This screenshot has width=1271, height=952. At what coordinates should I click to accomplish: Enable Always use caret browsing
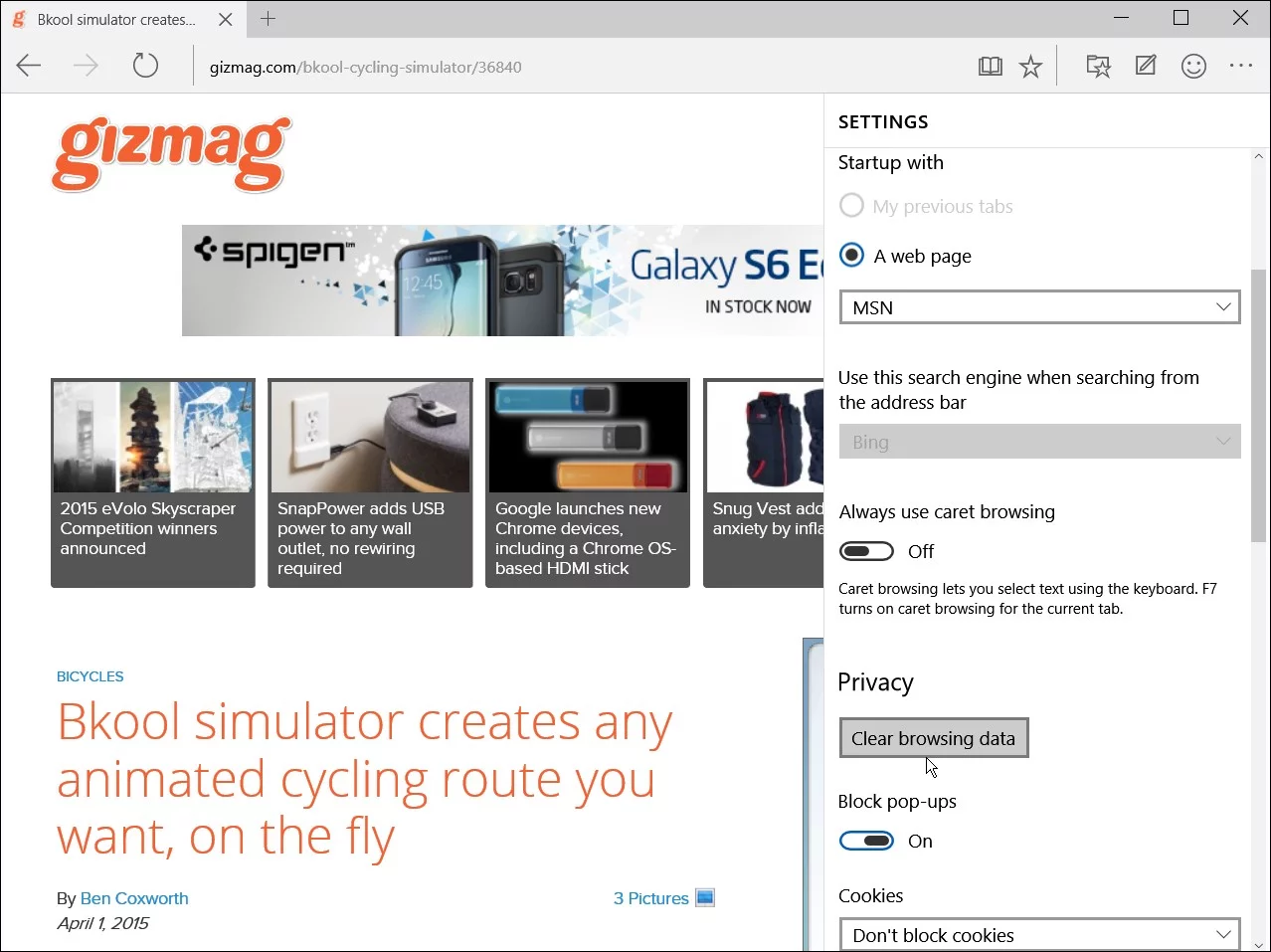866,551
